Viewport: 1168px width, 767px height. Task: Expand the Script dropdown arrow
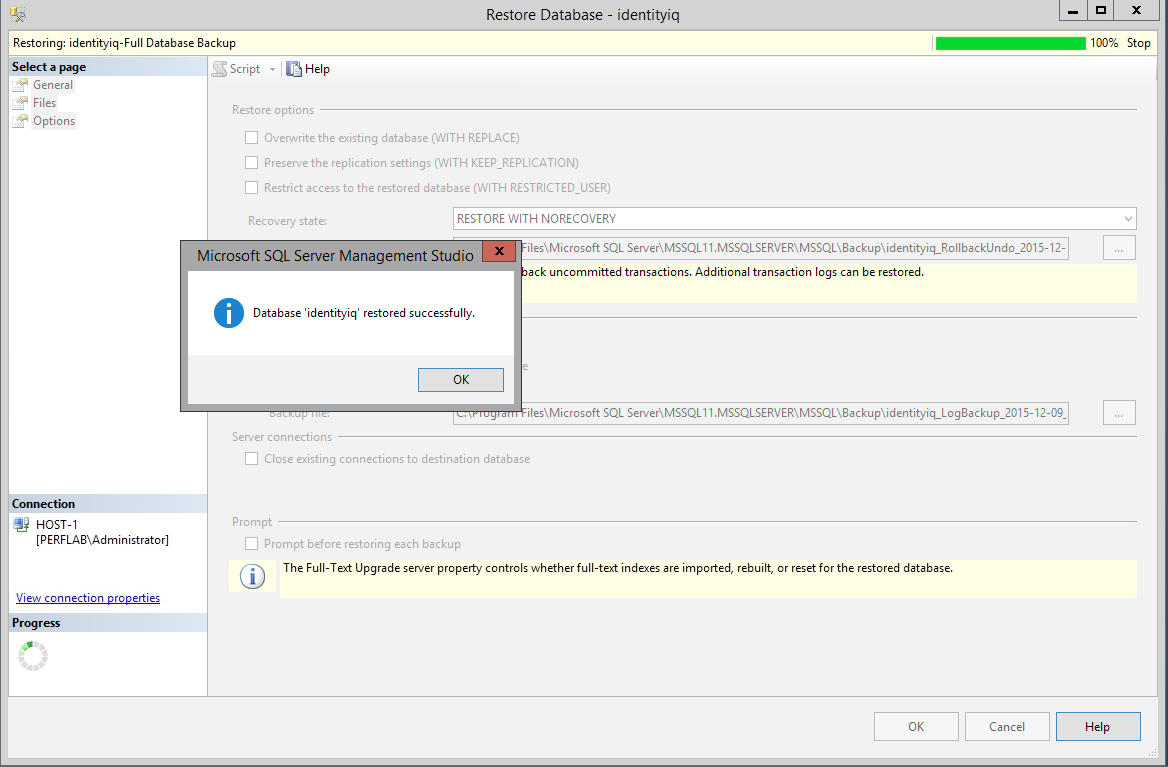[x=272, y=69]
